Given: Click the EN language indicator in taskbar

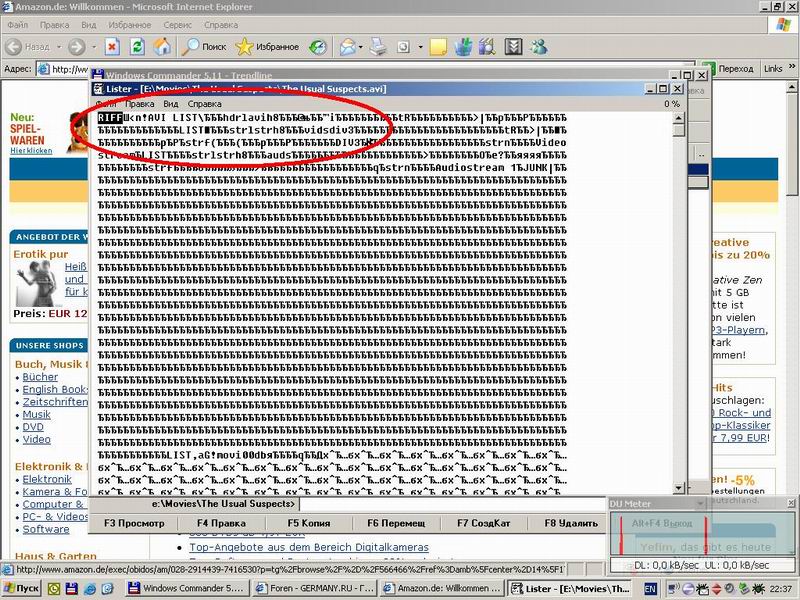Looking at the screenshot, I should (x=650, y=589).
